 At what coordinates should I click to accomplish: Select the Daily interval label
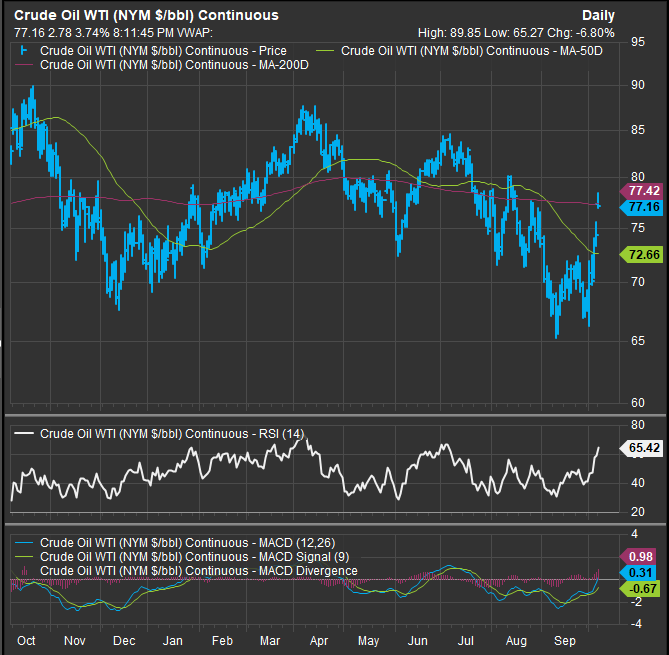(599, 16)
